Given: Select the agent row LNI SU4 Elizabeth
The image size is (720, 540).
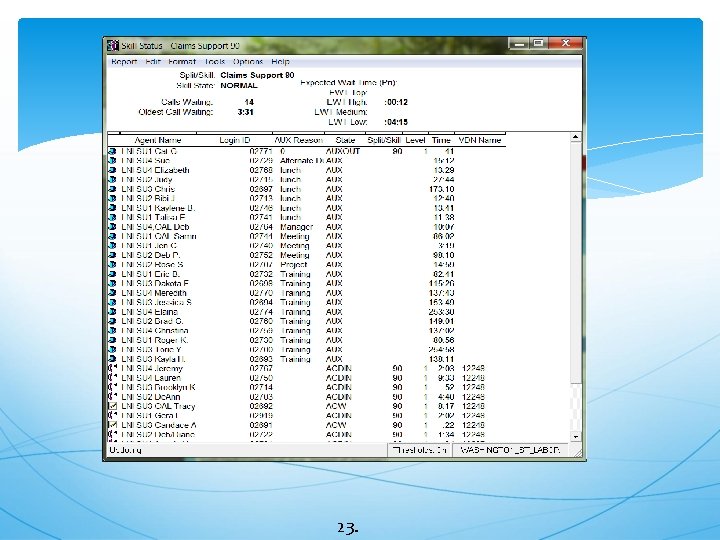Looking at the screenshot, I should [x=306, y=170].
